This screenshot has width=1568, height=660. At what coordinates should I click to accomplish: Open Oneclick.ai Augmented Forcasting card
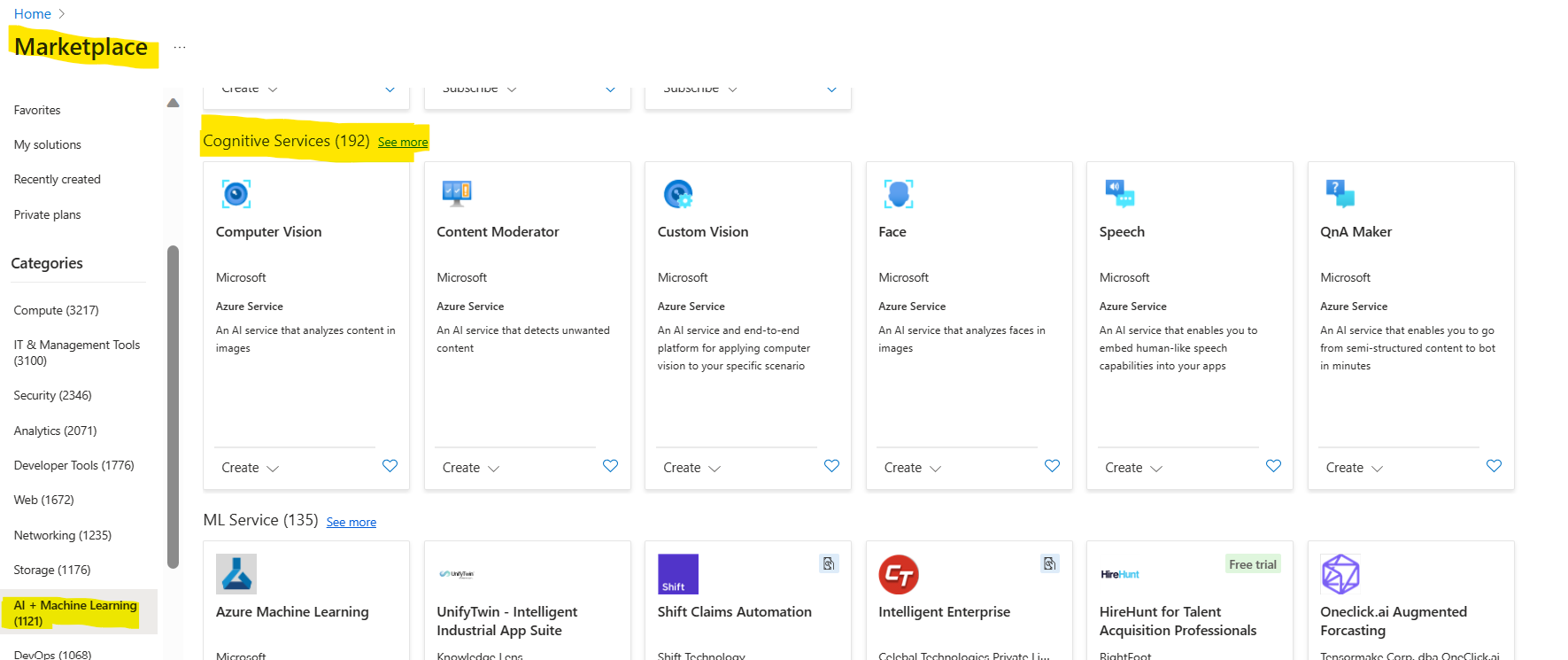pos(1394,621)
